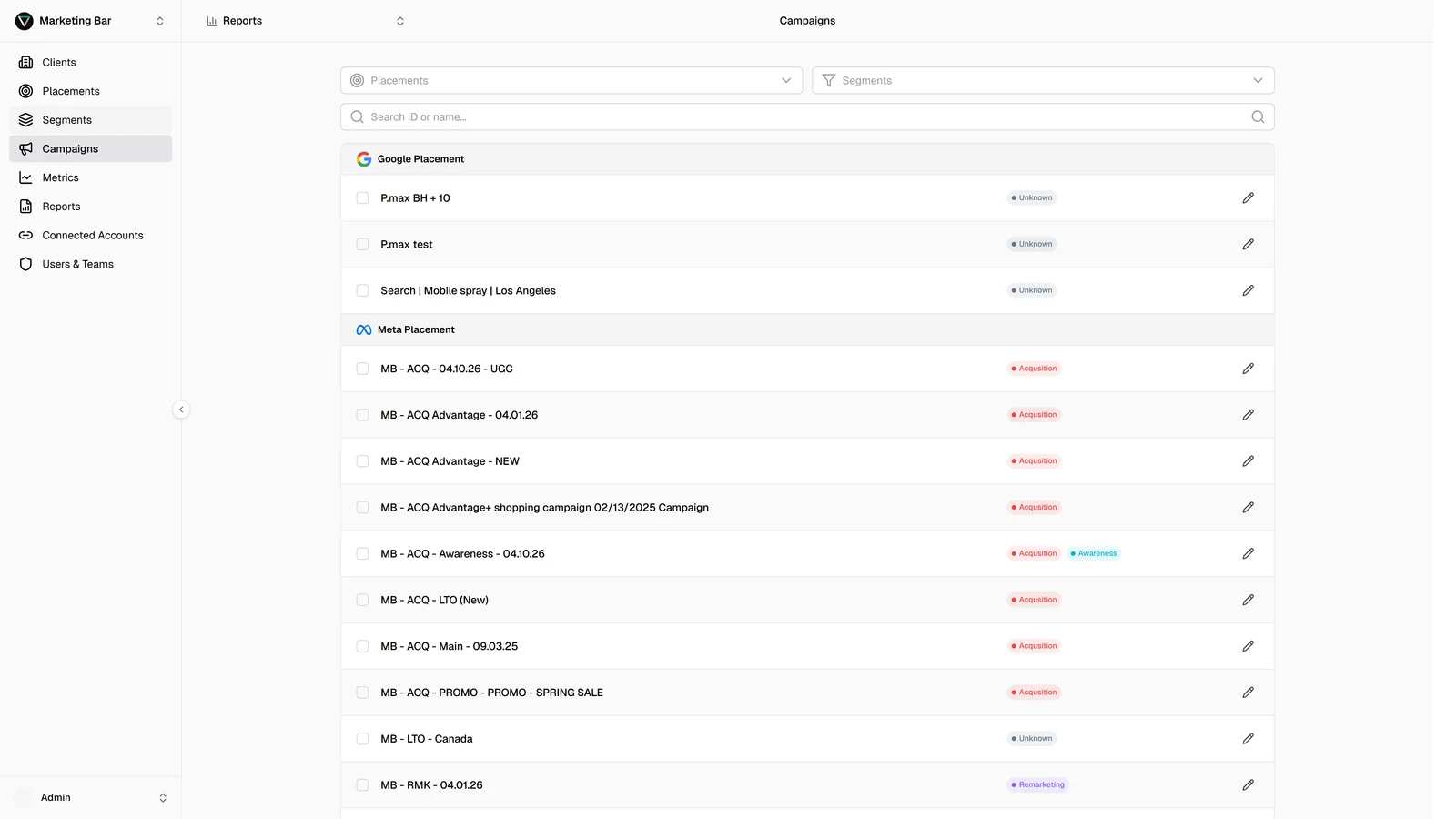The image size is (1456, 819).
Task: Edit MB - ACQ - Awareness - 04.10.26 campaign
Action: 1248,553
